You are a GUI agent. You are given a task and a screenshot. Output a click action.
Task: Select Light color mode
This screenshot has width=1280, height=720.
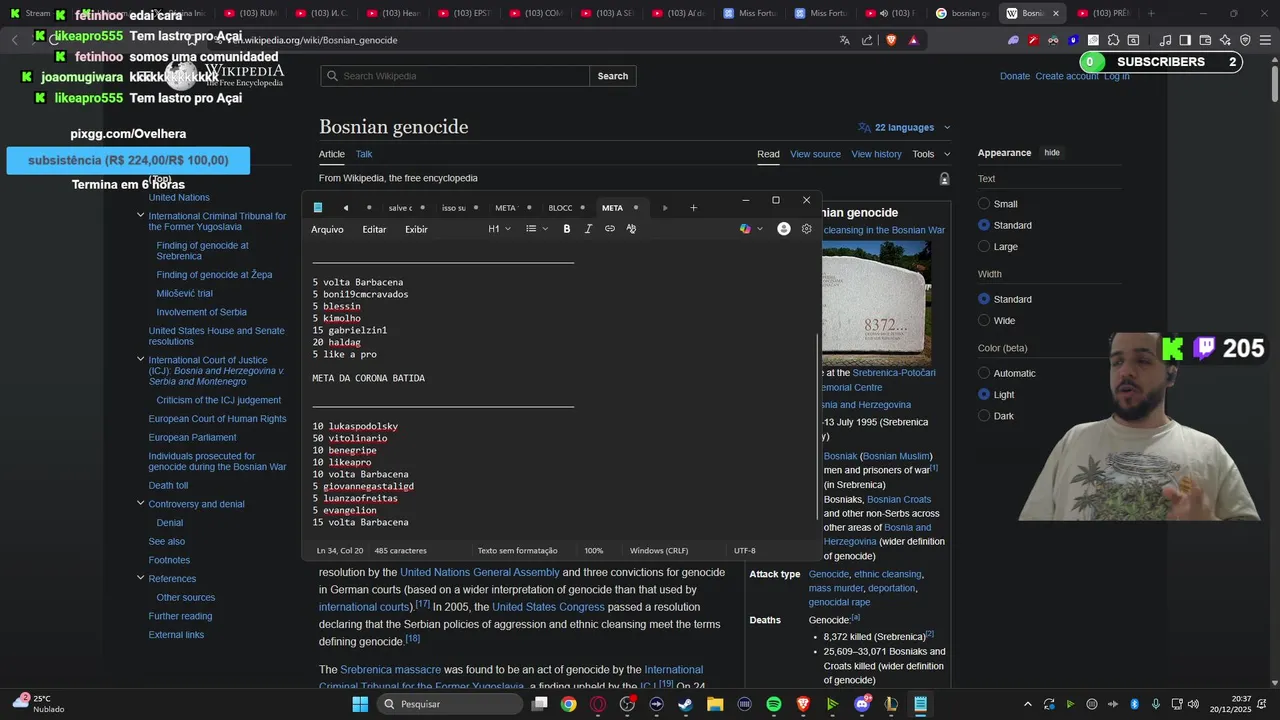coord(984,394)
